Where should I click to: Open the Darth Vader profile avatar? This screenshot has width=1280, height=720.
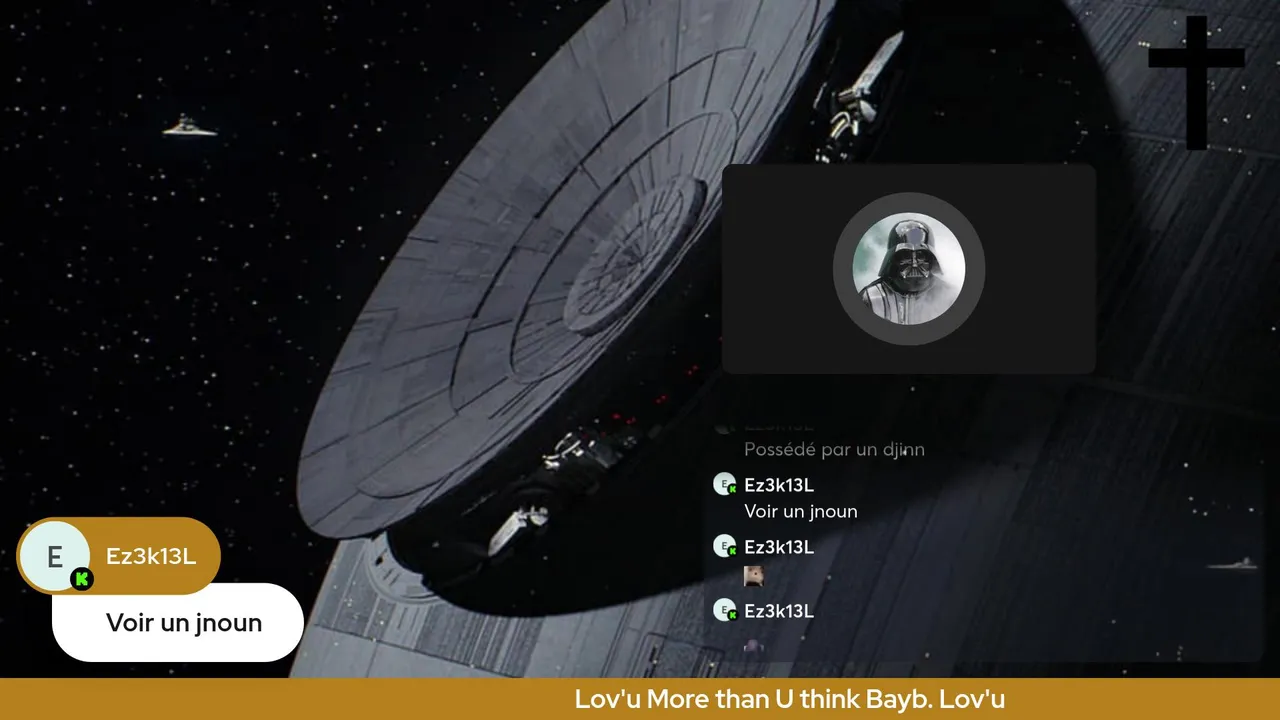[909, 269]
